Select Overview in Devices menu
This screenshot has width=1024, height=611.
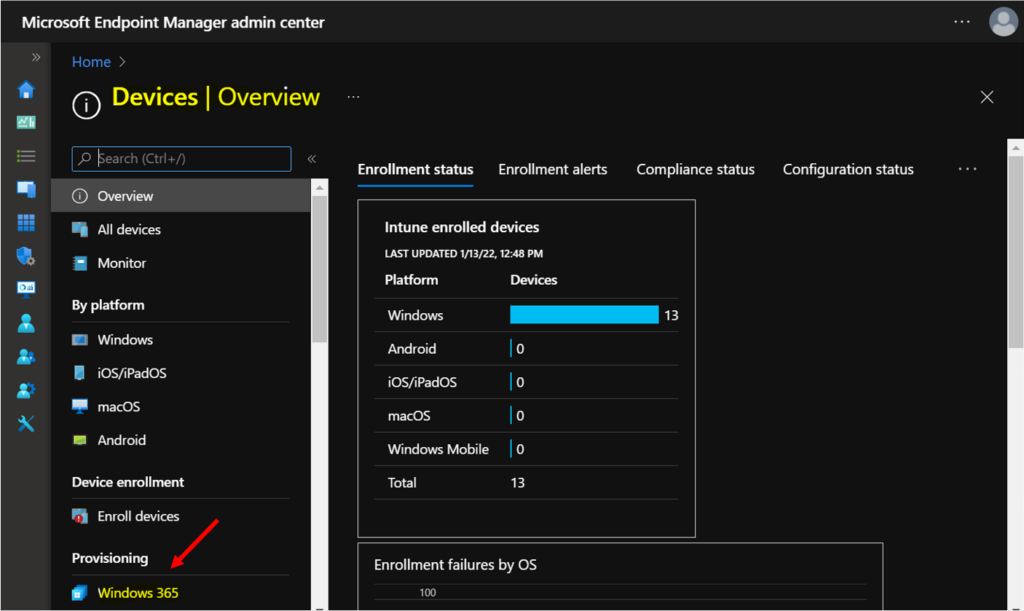[180, 196]
